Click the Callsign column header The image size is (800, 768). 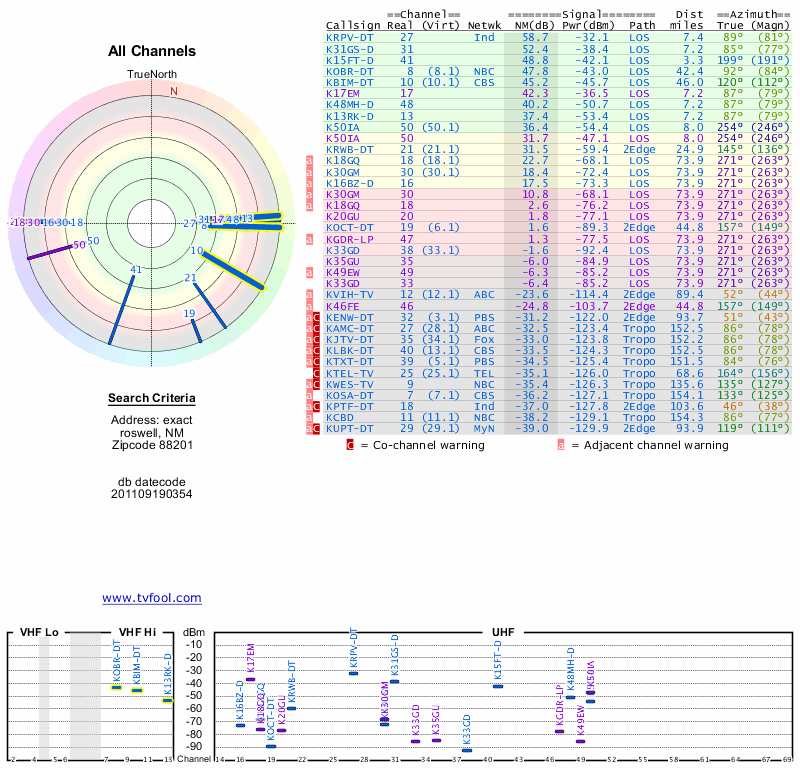click(x=353, y=25)
